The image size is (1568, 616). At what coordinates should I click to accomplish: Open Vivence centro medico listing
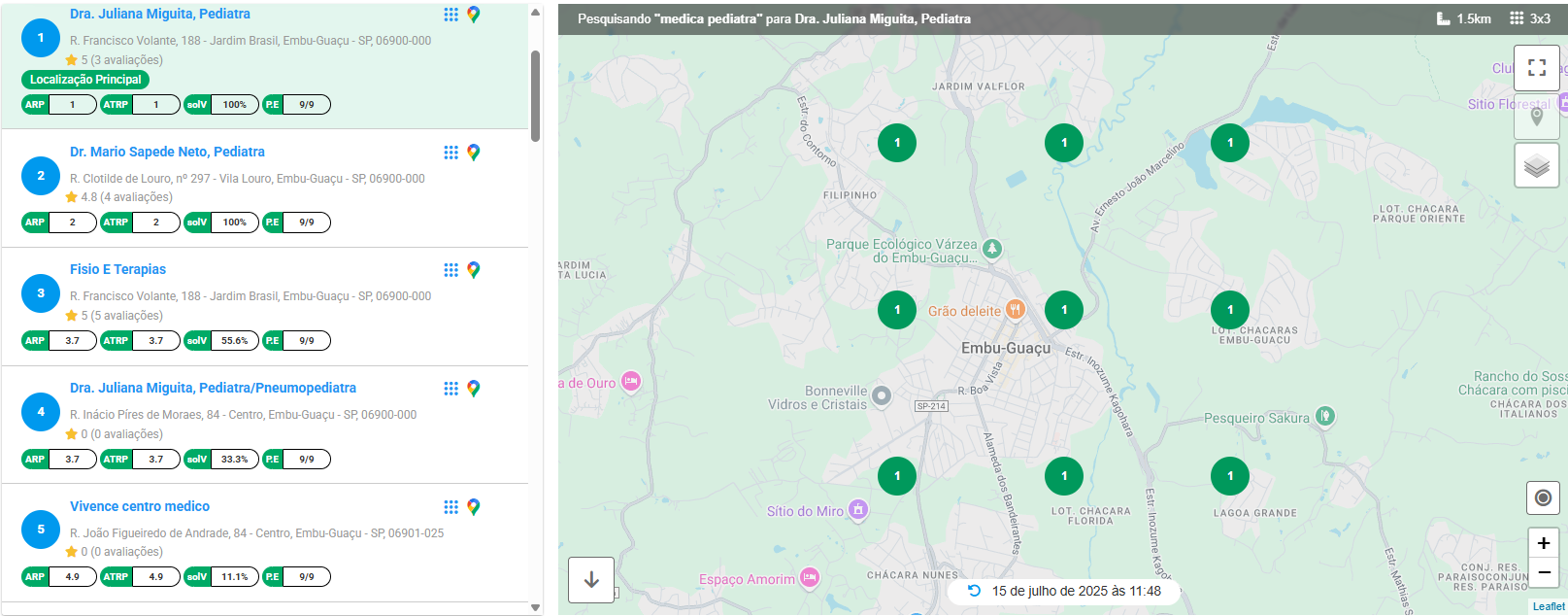140,506
